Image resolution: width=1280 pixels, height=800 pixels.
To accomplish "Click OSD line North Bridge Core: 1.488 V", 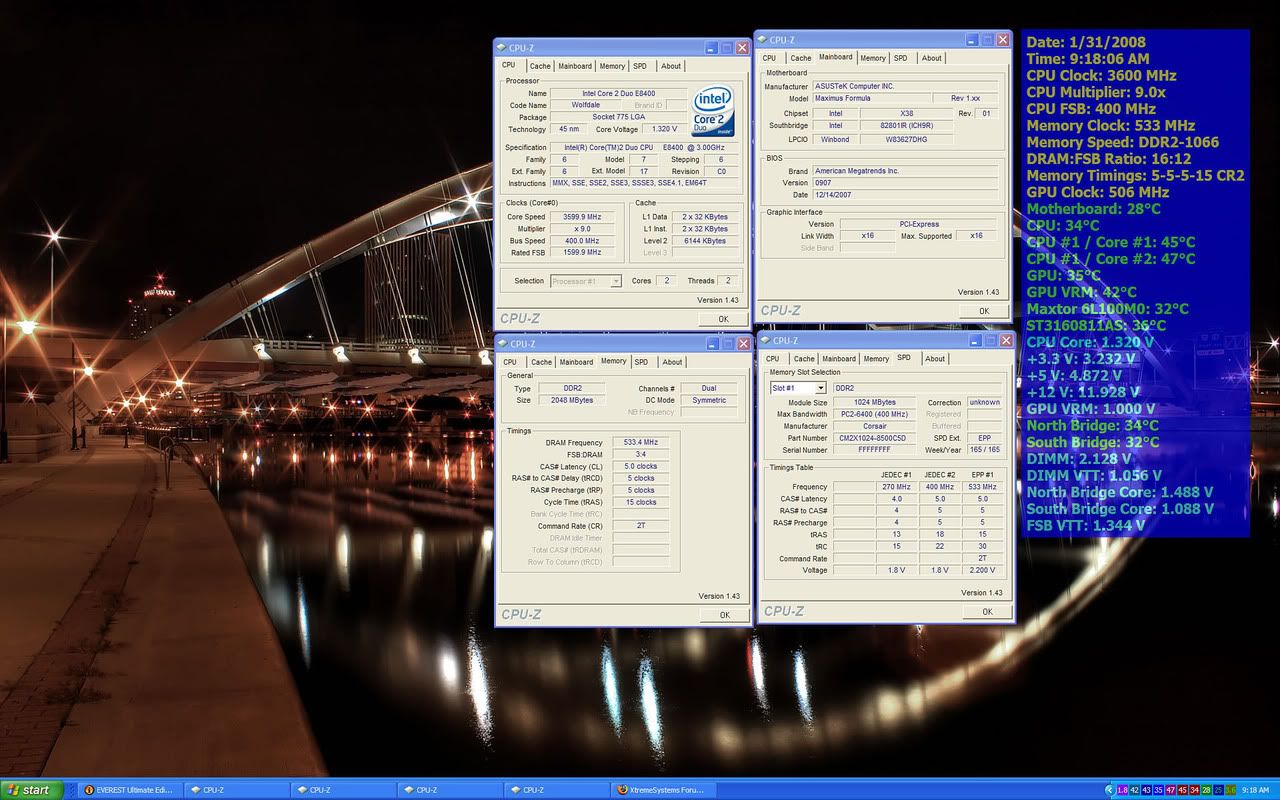I will click(x=1120, y=492).
